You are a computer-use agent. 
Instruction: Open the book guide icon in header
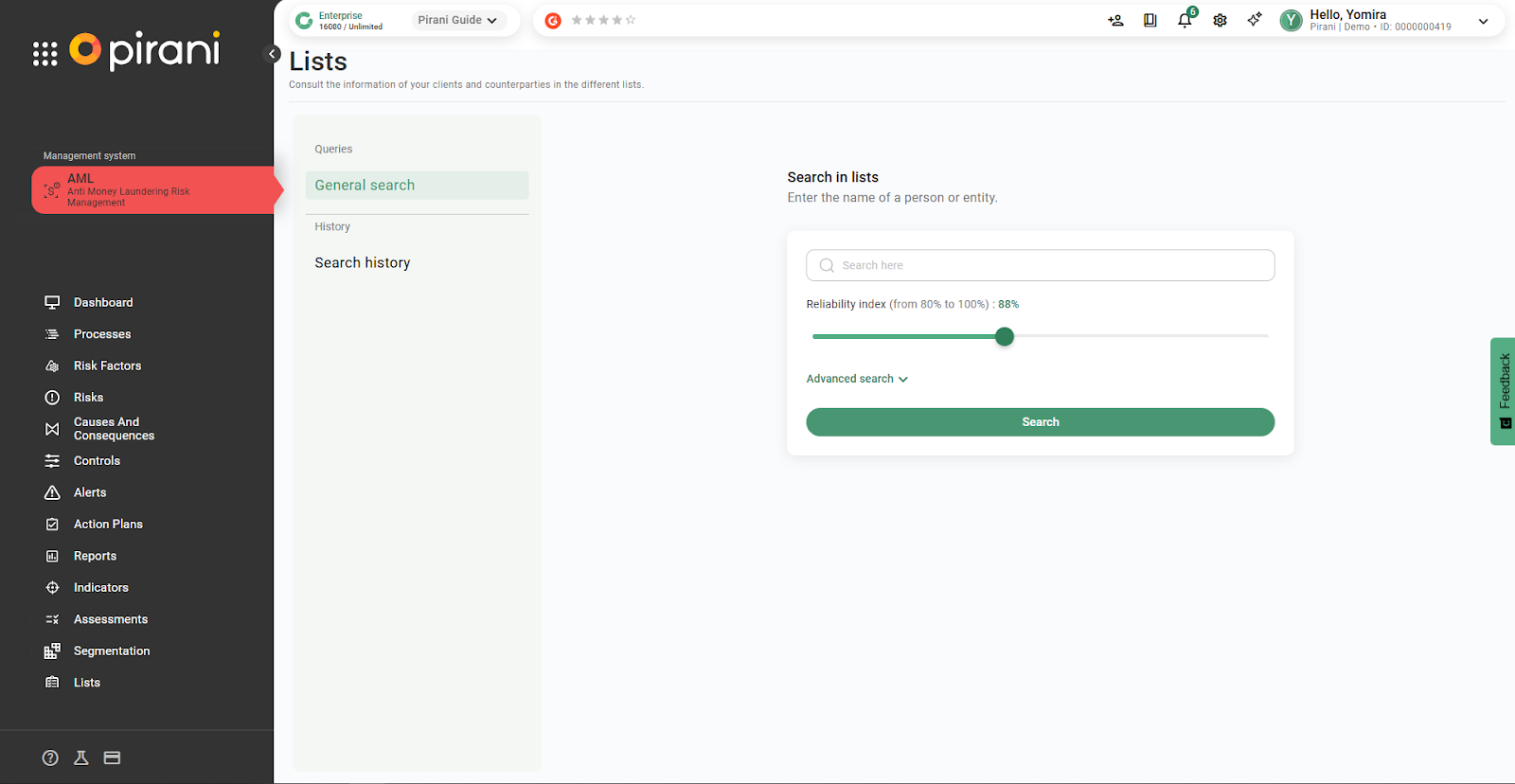1150,21
